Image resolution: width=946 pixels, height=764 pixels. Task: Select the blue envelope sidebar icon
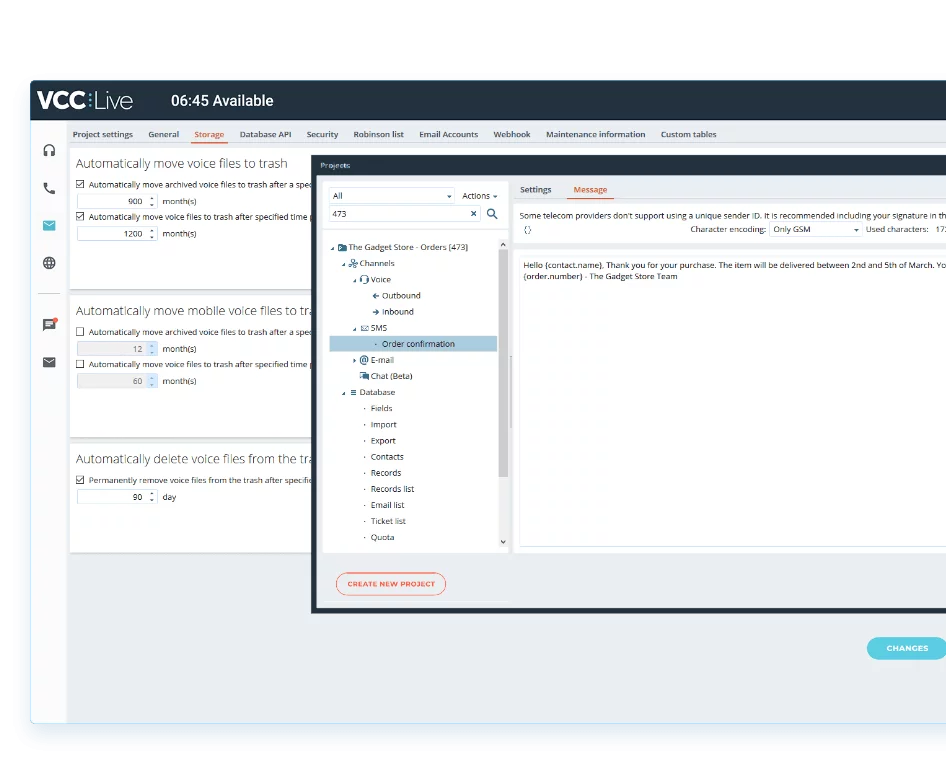[x=49, y=226]
